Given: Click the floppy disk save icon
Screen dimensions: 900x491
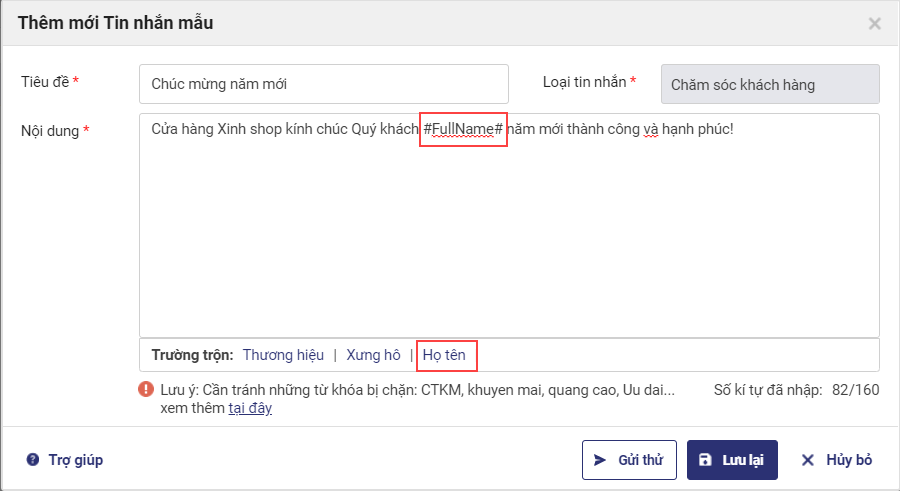Looking at the screenshot, I should 705,460.
